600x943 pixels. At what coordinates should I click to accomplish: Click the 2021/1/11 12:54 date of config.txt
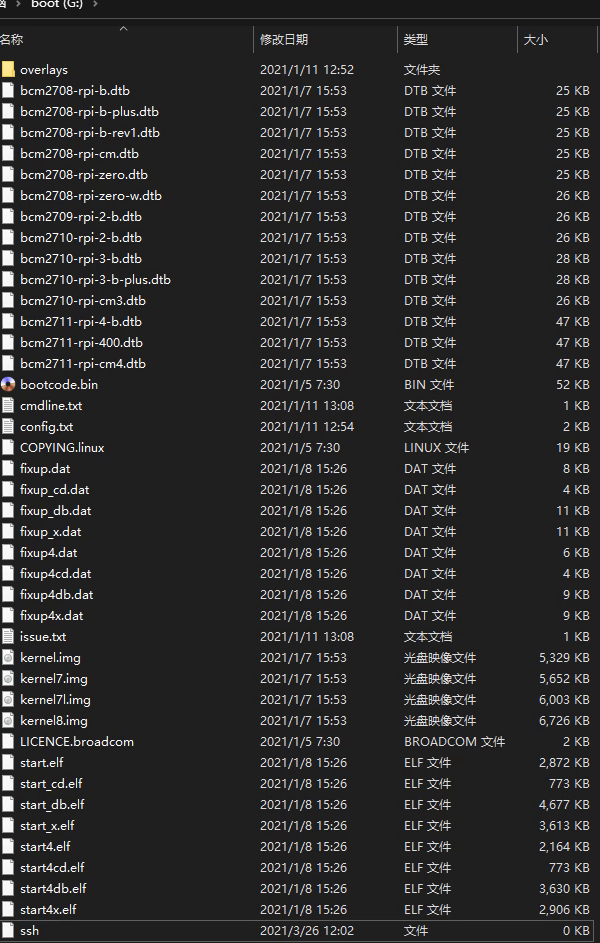coord(307,427)
